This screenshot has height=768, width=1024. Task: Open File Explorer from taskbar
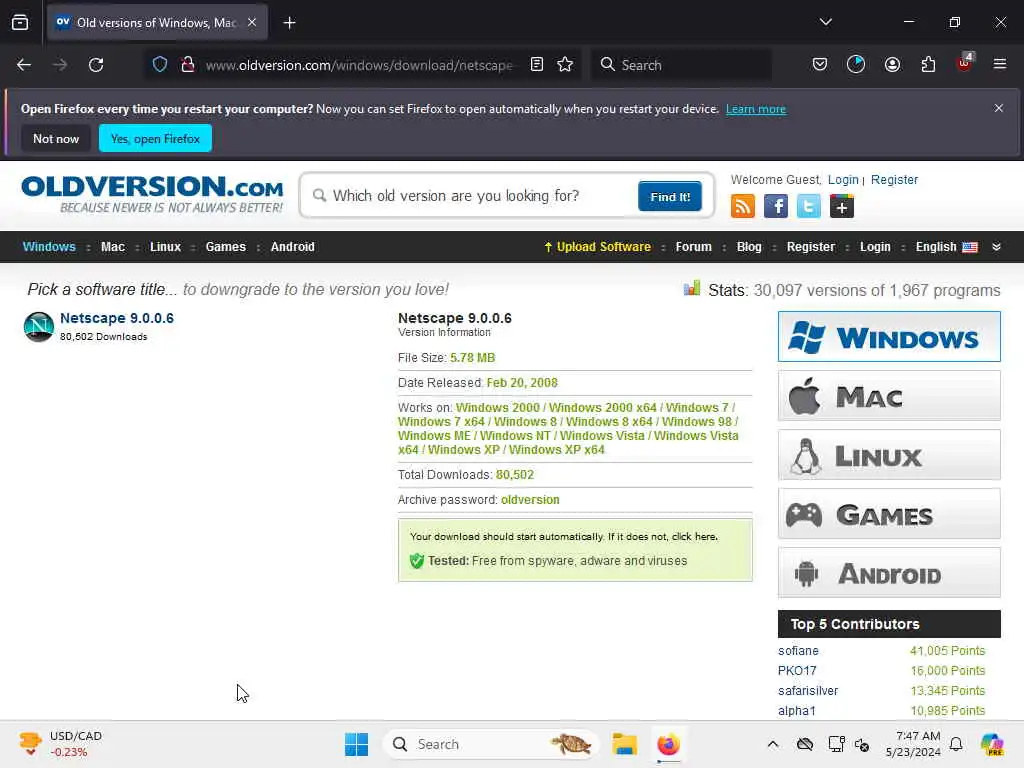tap(624, 744)
